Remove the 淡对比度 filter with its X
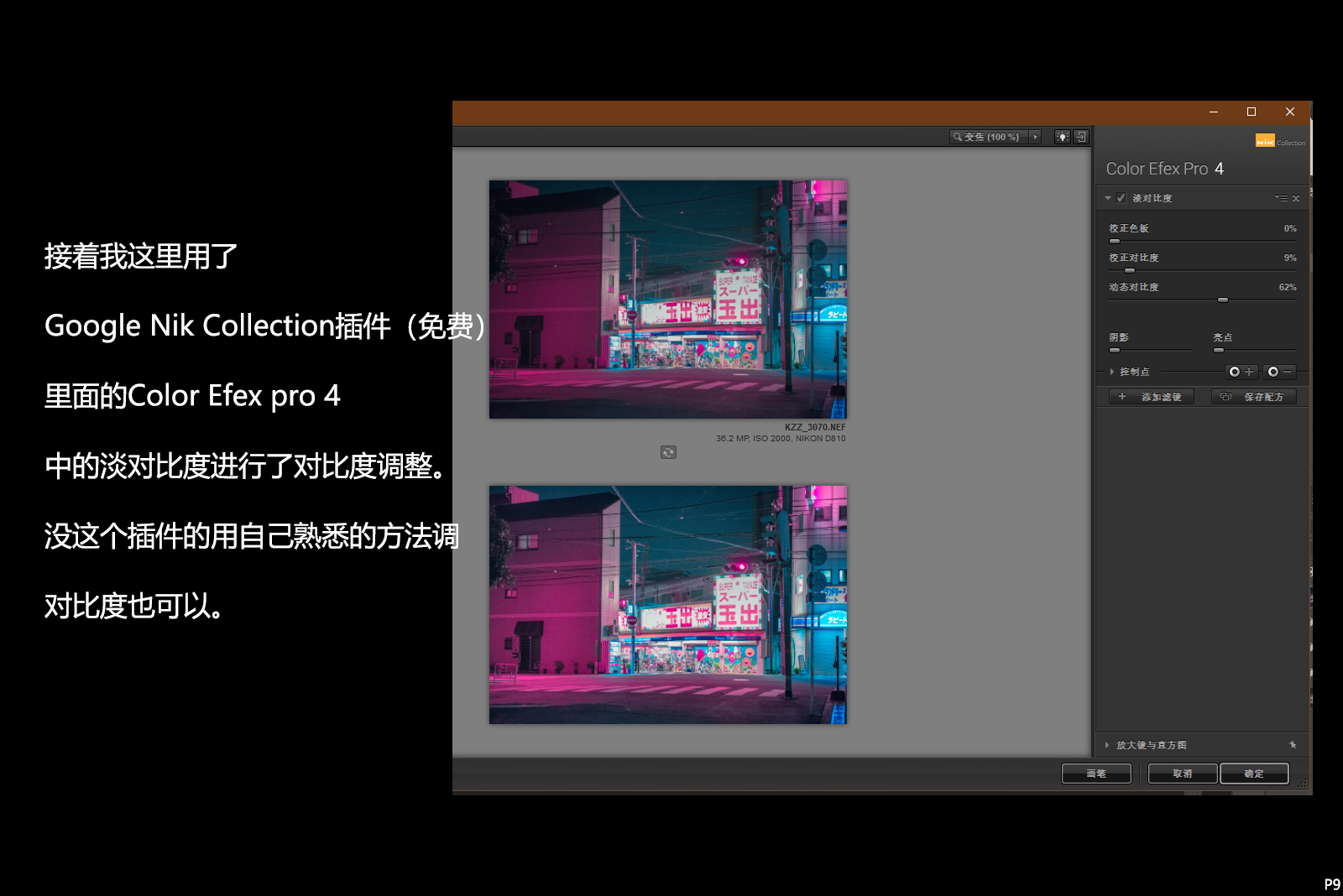The height and width of the screenshot is (896, 1343). pyautogui.click(x=1296, y=199)
